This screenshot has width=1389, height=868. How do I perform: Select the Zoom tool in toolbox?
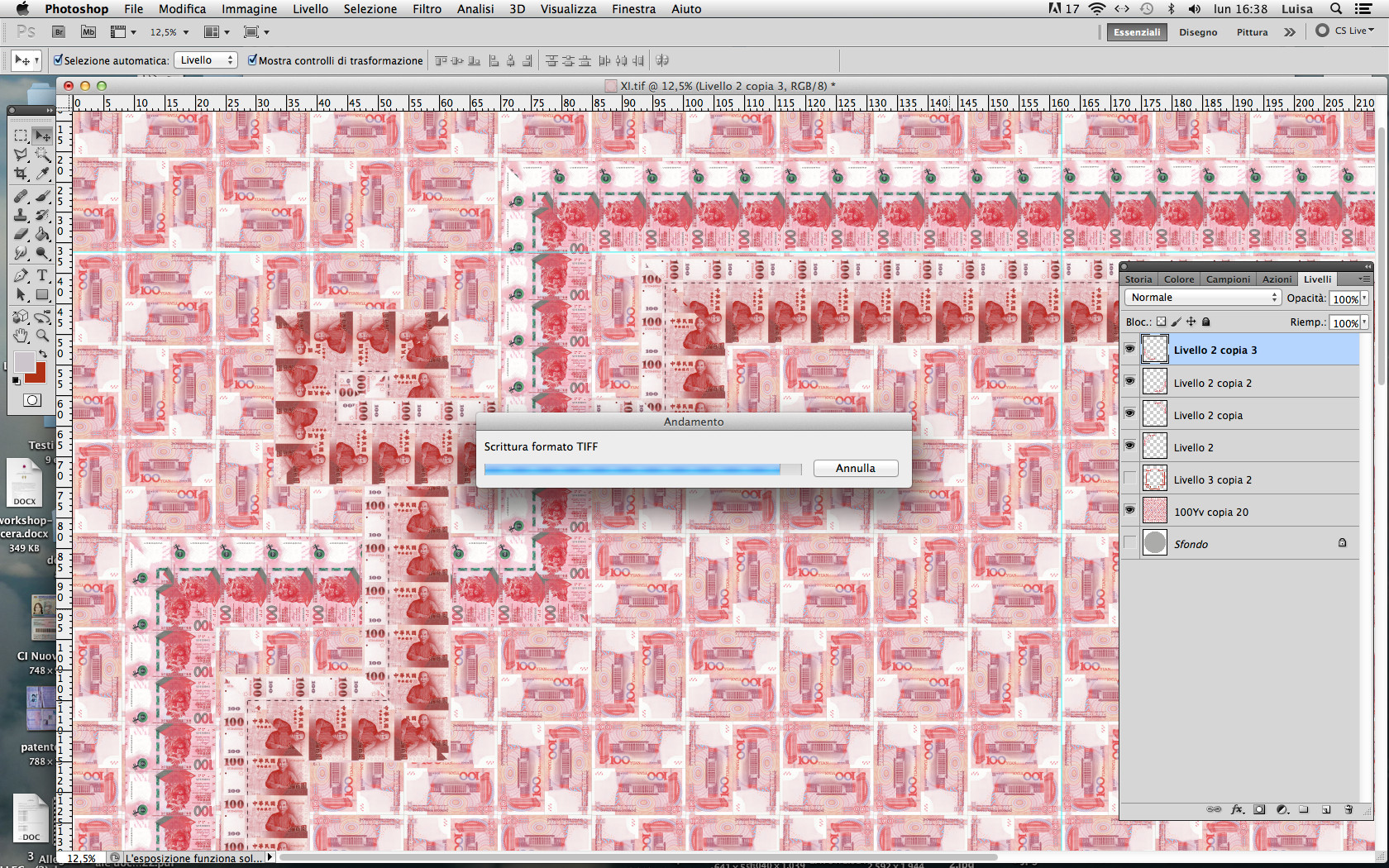42,336
